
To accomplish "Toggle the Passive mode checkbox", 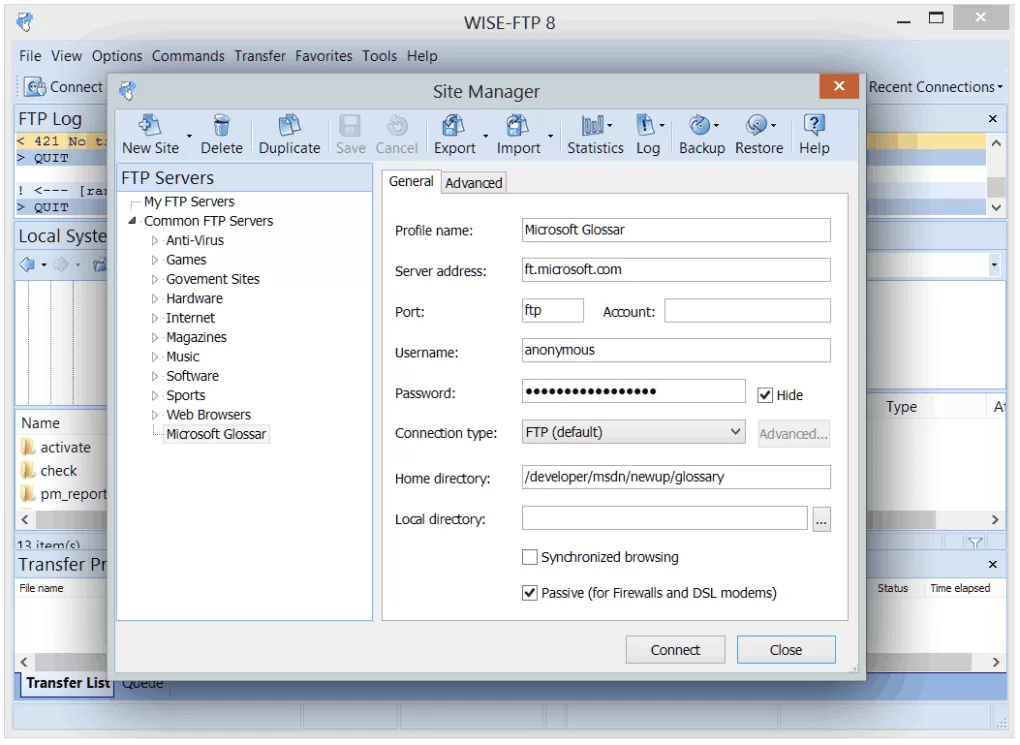I will [x=530, y=593].
